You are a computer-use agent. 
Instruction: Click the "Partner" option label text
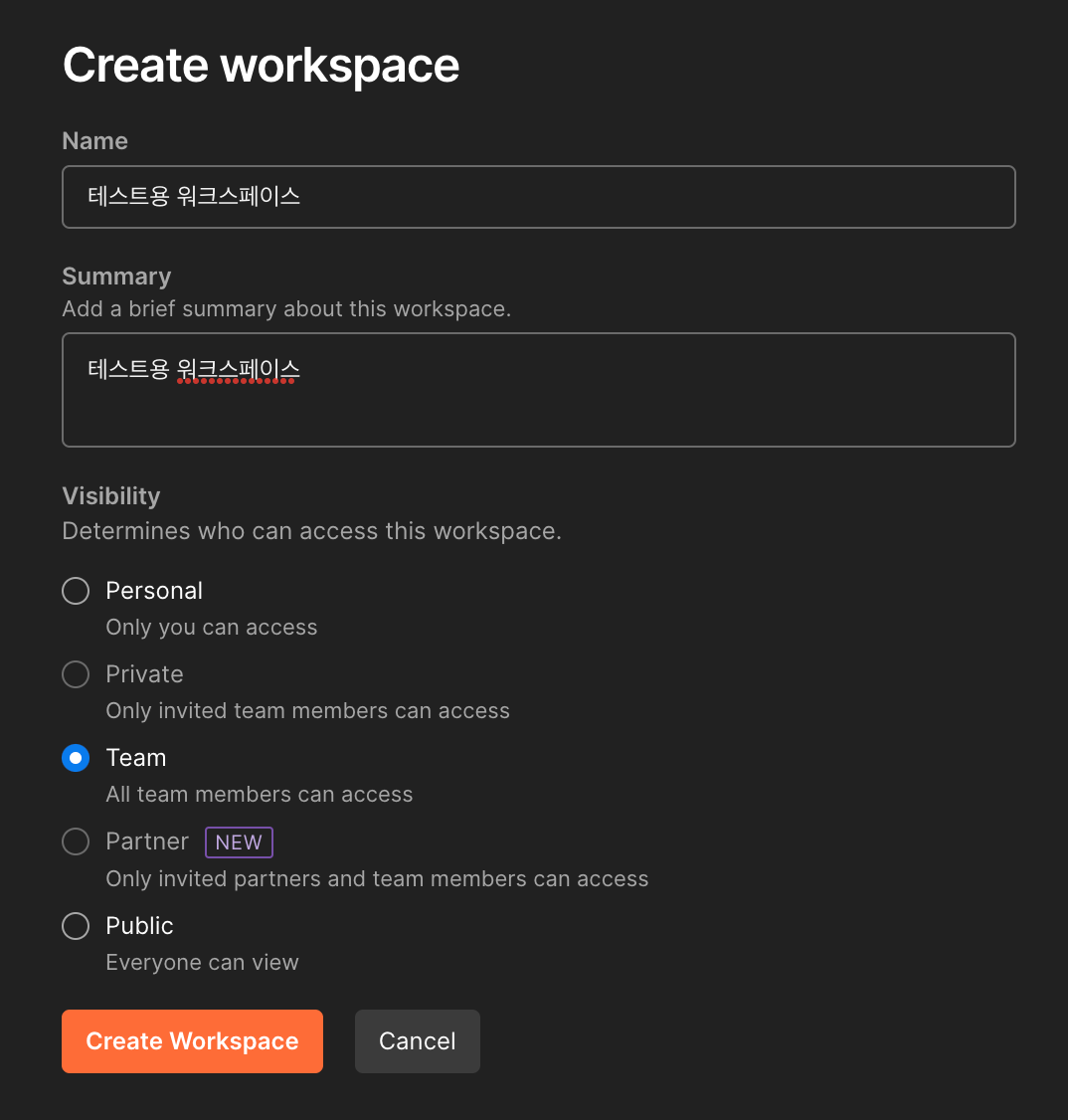coord(147,841)
